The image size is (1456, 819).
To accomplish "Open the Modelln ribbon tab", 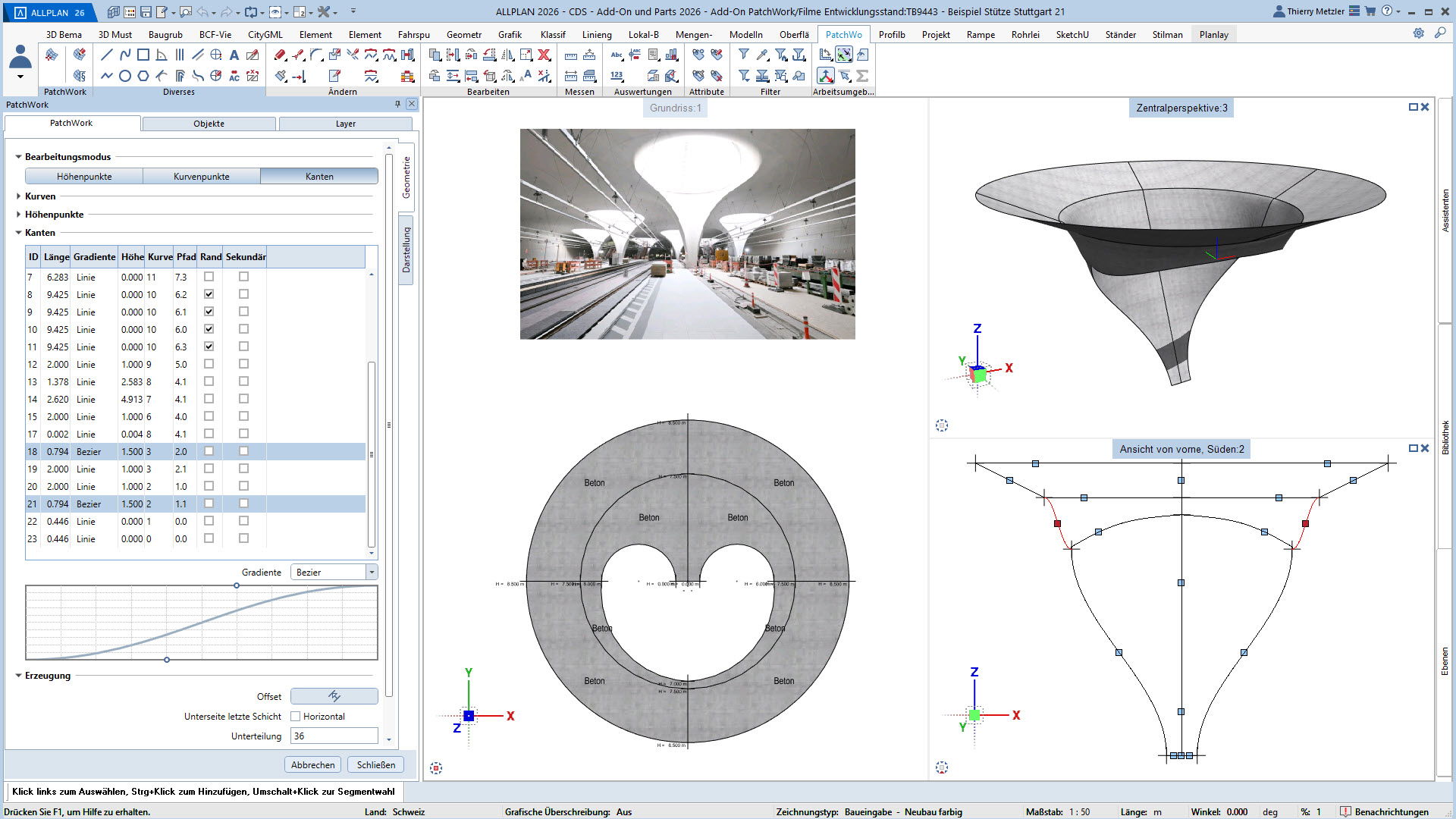I will [x=745, y=35].
